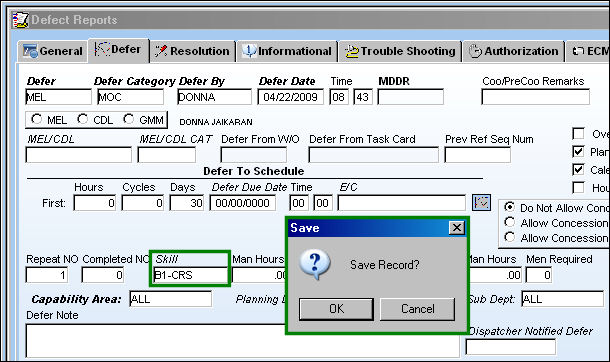The width and height of the screenshot is (610, 362).
Task: Click the Prev Ref Seq Num field
Action: [x=477, y=155]
